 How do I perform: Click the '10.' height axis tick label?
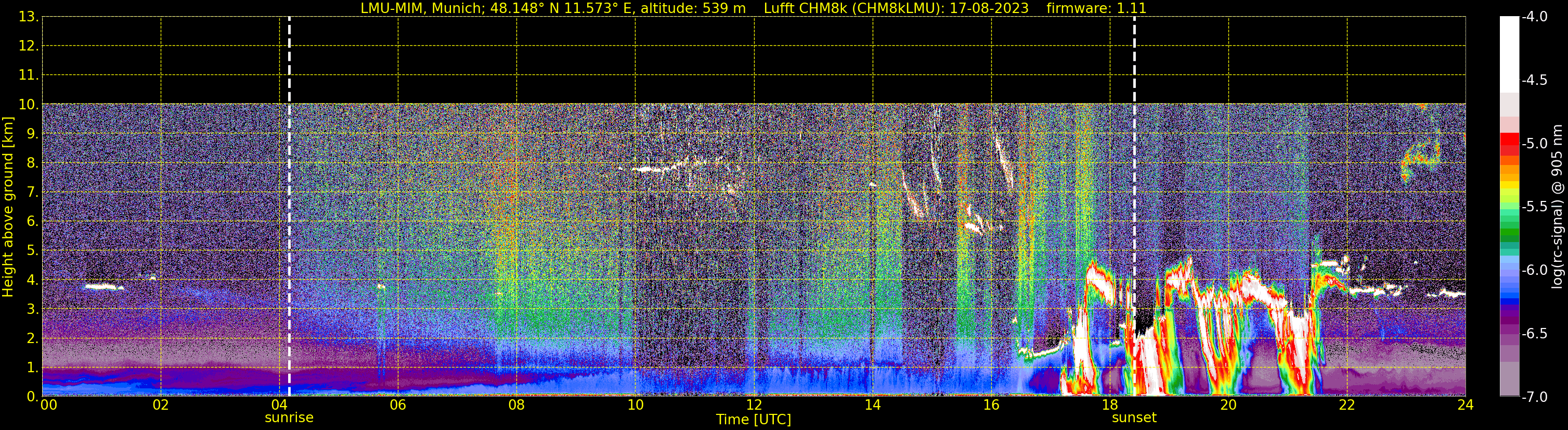pyautogui.click(x=29, y=105)
